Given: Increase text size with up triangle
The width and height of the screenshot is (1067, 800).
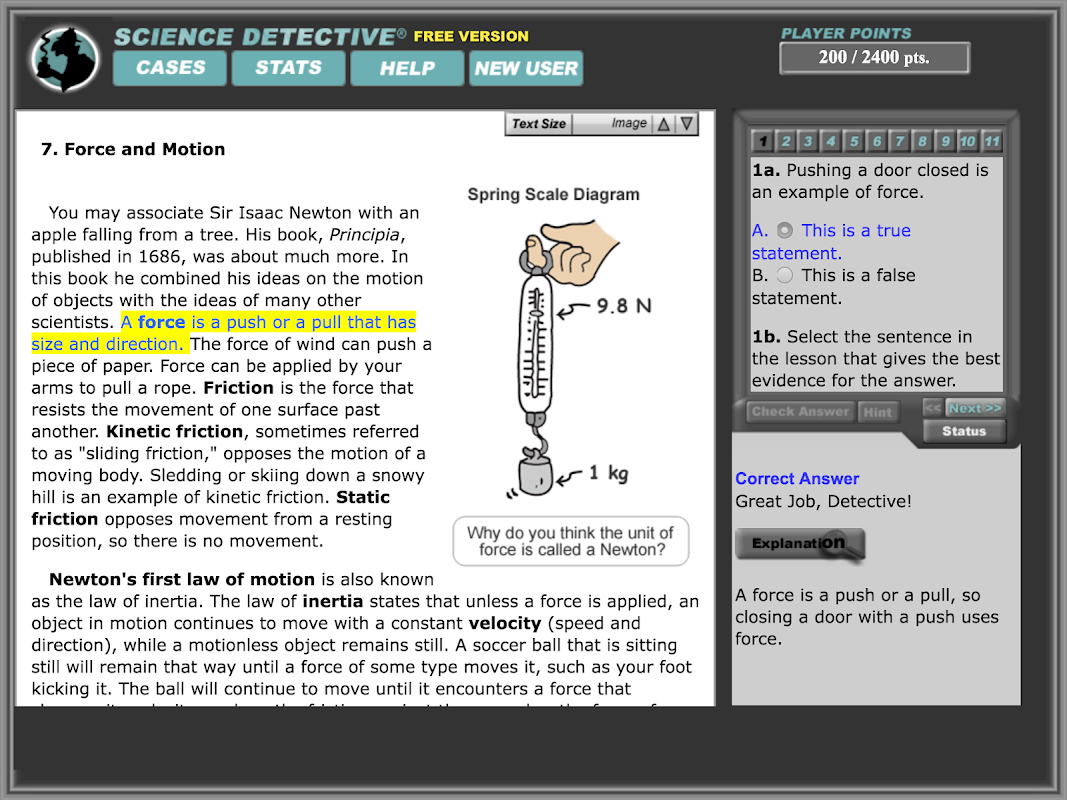Looking at the screenshot, I should pyautogui.click(x=663, y=124).
